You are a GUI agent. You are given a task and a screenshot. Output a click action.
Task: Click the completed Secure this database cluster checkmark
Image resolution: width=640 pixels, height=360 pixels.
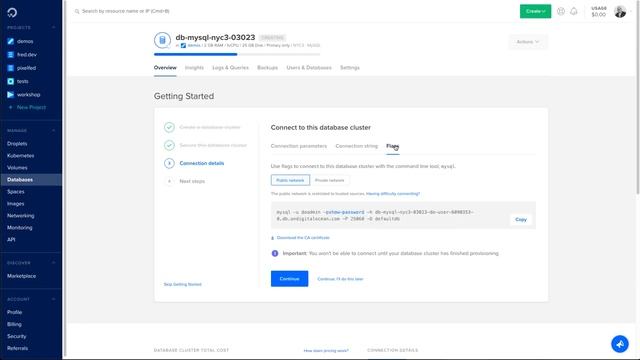pyautogui.click(x=169, y=145)
